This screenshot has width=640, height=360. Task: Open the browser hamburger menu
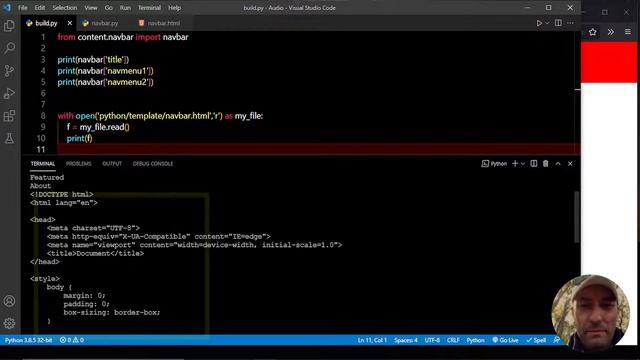(x=628, y=32)
